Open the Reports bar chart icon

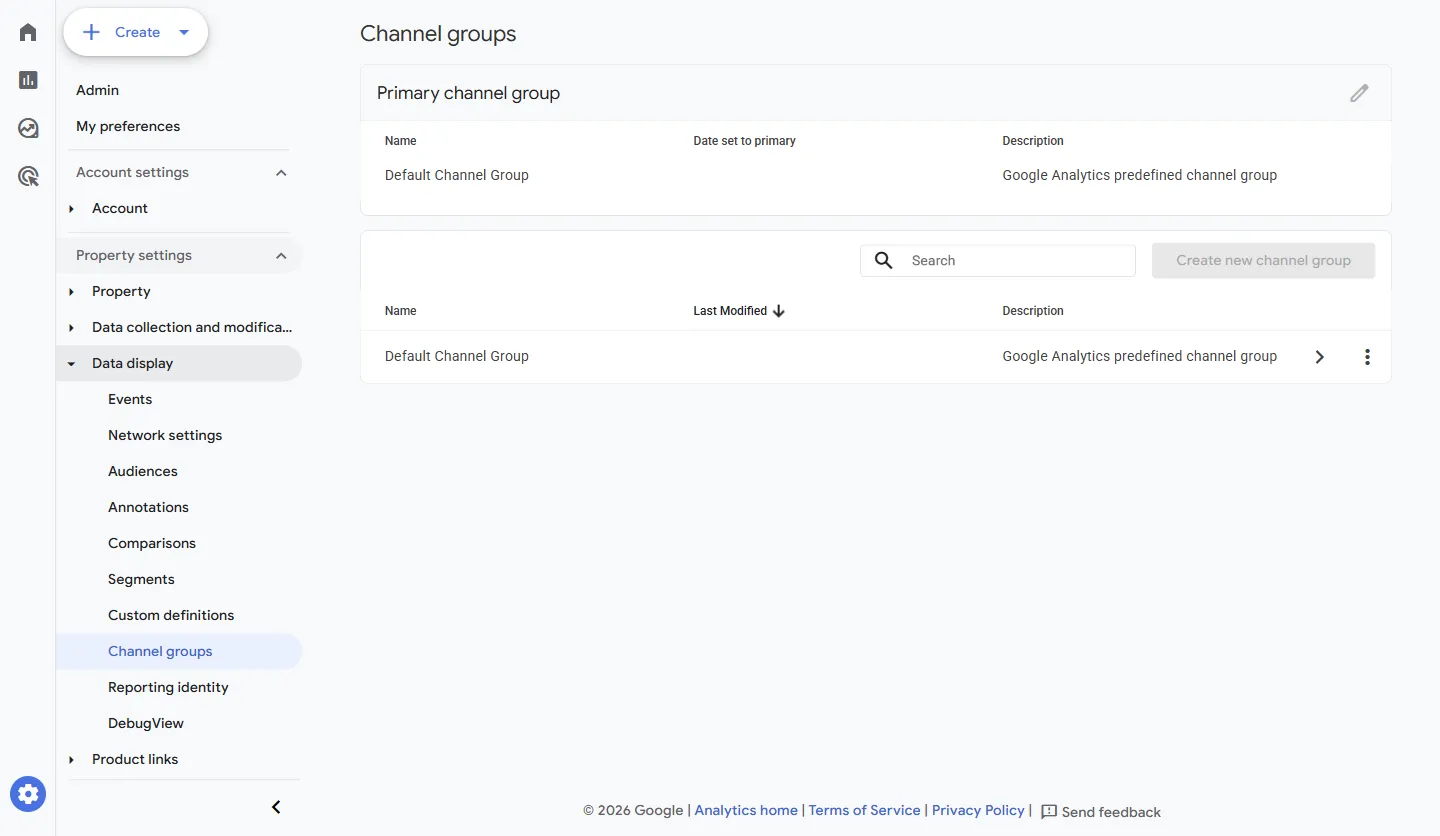(x=28, y=80)
